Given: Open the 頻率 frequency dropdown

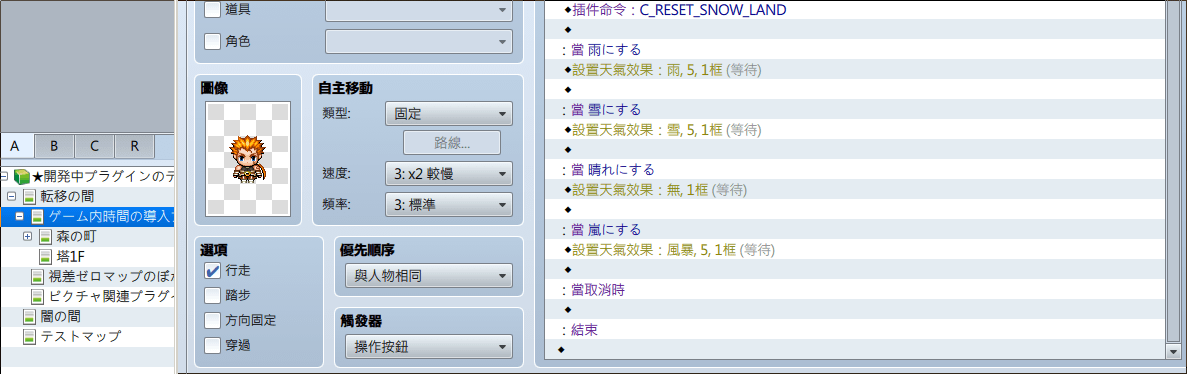Looking at the screenshot, I should coord(448,204).
